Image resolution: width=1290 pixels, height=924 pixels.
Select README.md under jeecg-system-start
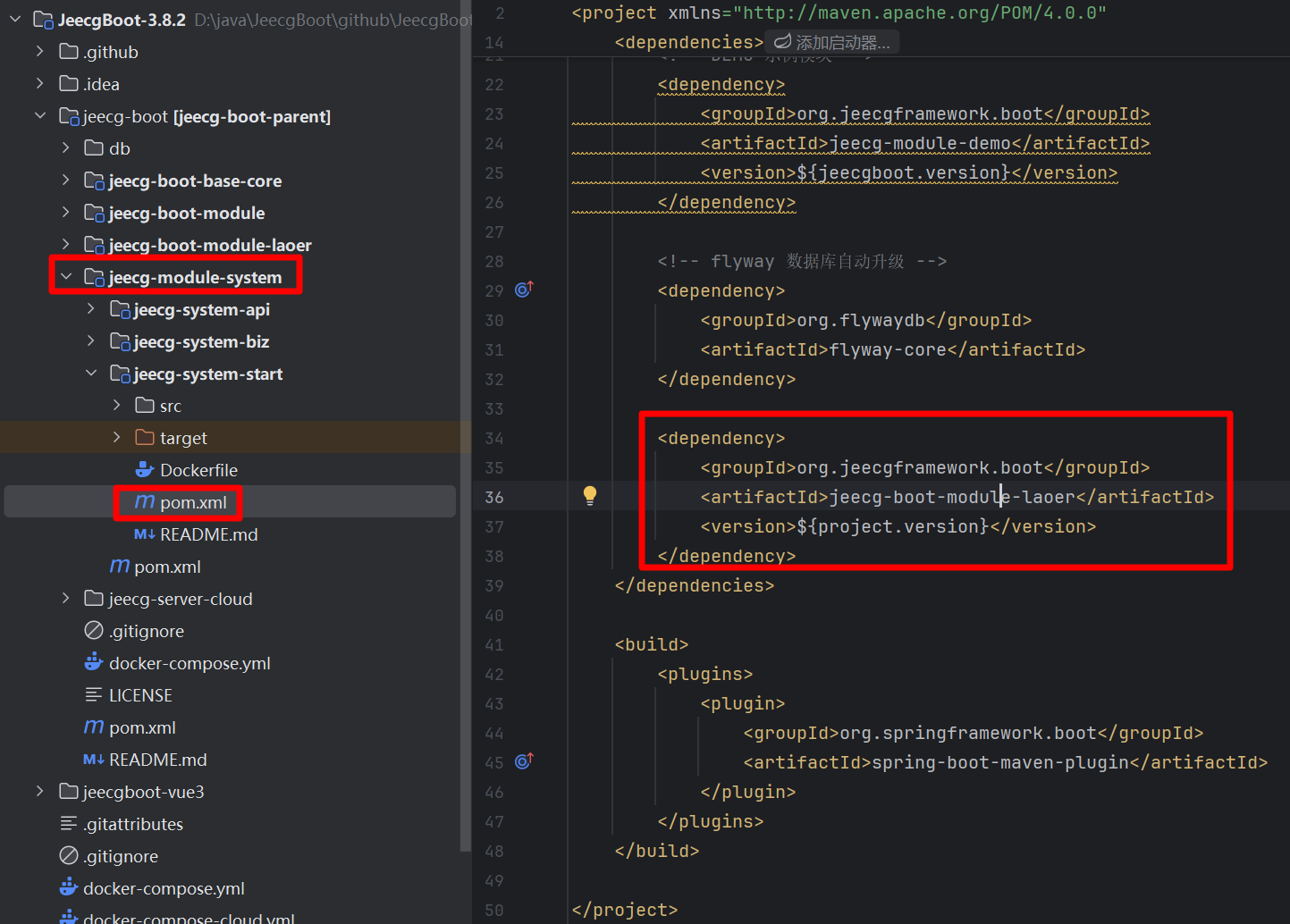point(208,534)
